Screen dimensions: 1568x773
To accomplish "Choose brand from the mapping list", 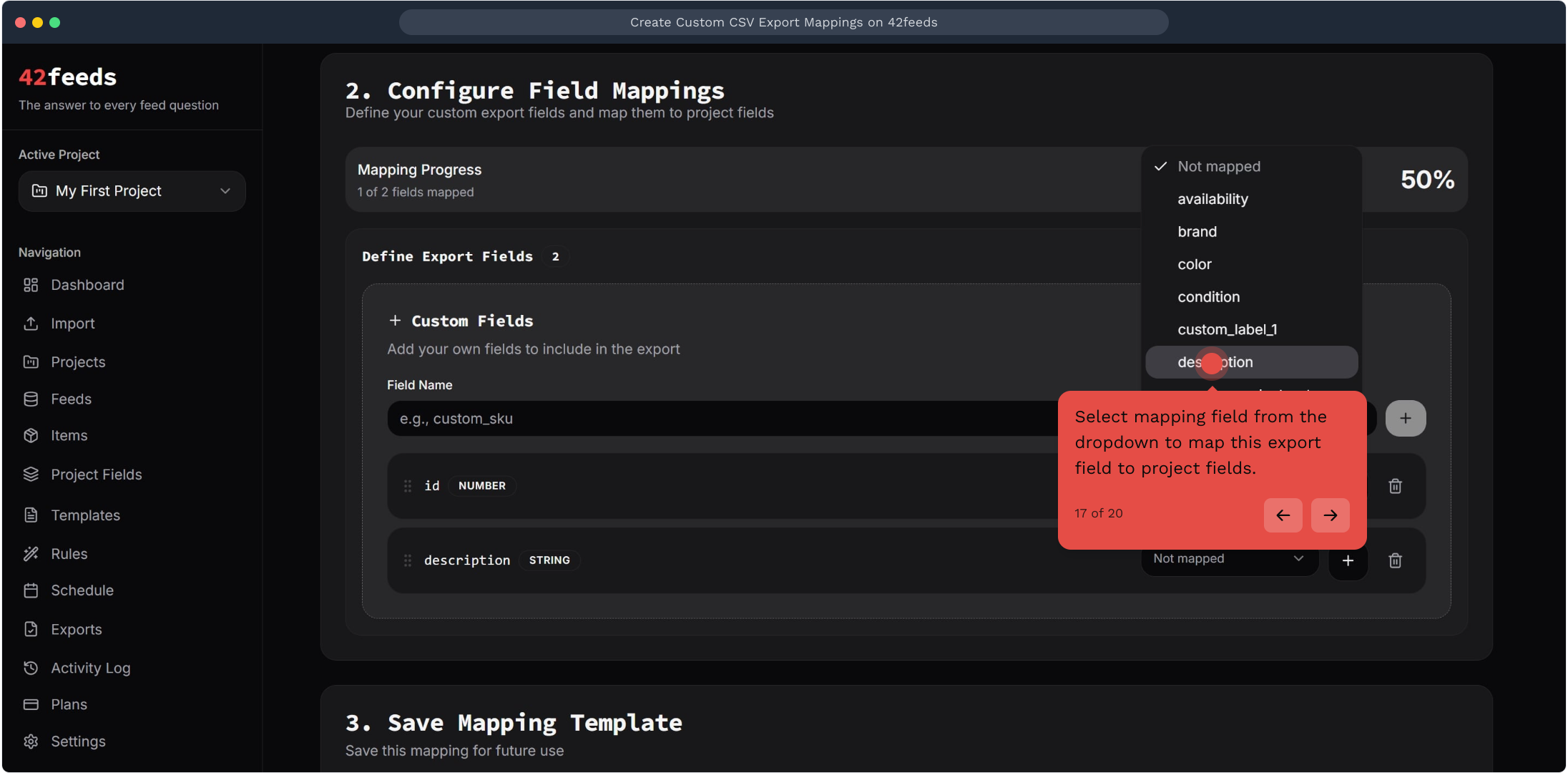I will [1197, 232].
